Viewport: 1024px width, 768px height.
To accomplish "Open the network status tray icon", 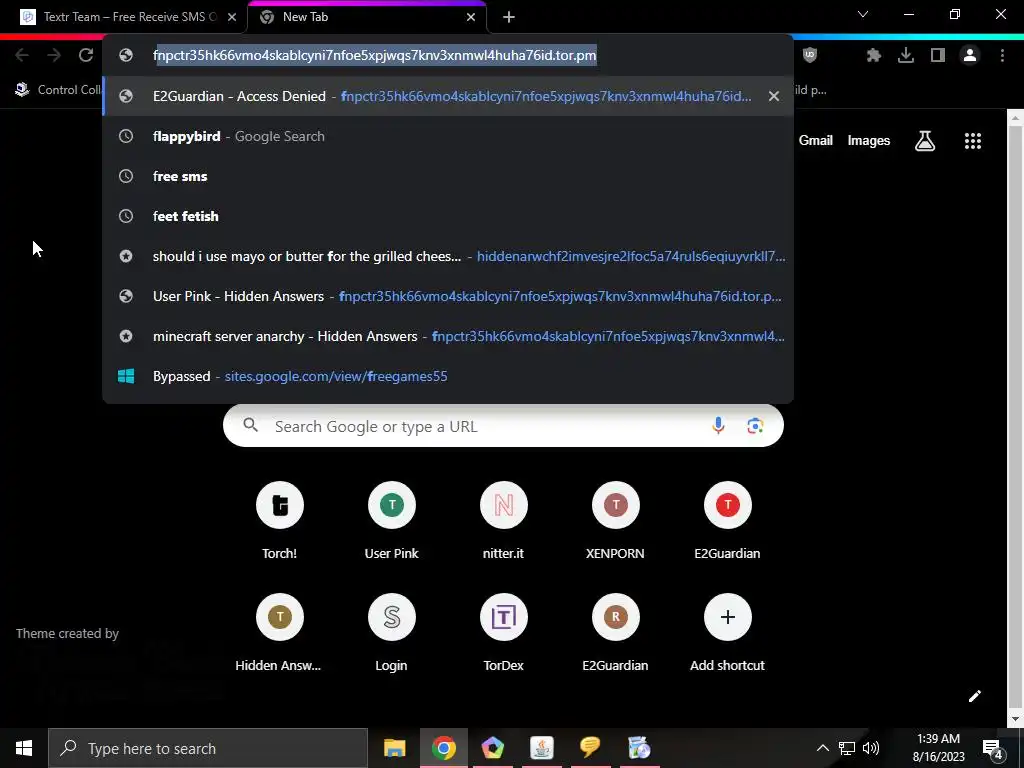I will point(847,748).
